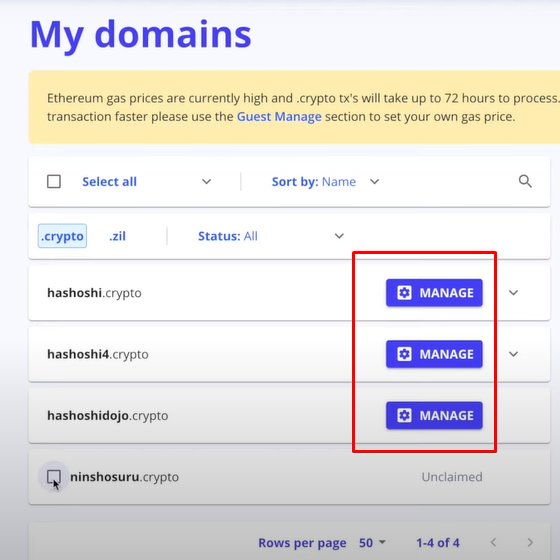Viewport: 560px width, 560px height.
Task: Switch to the .zil tab
Action: (118, 236)
